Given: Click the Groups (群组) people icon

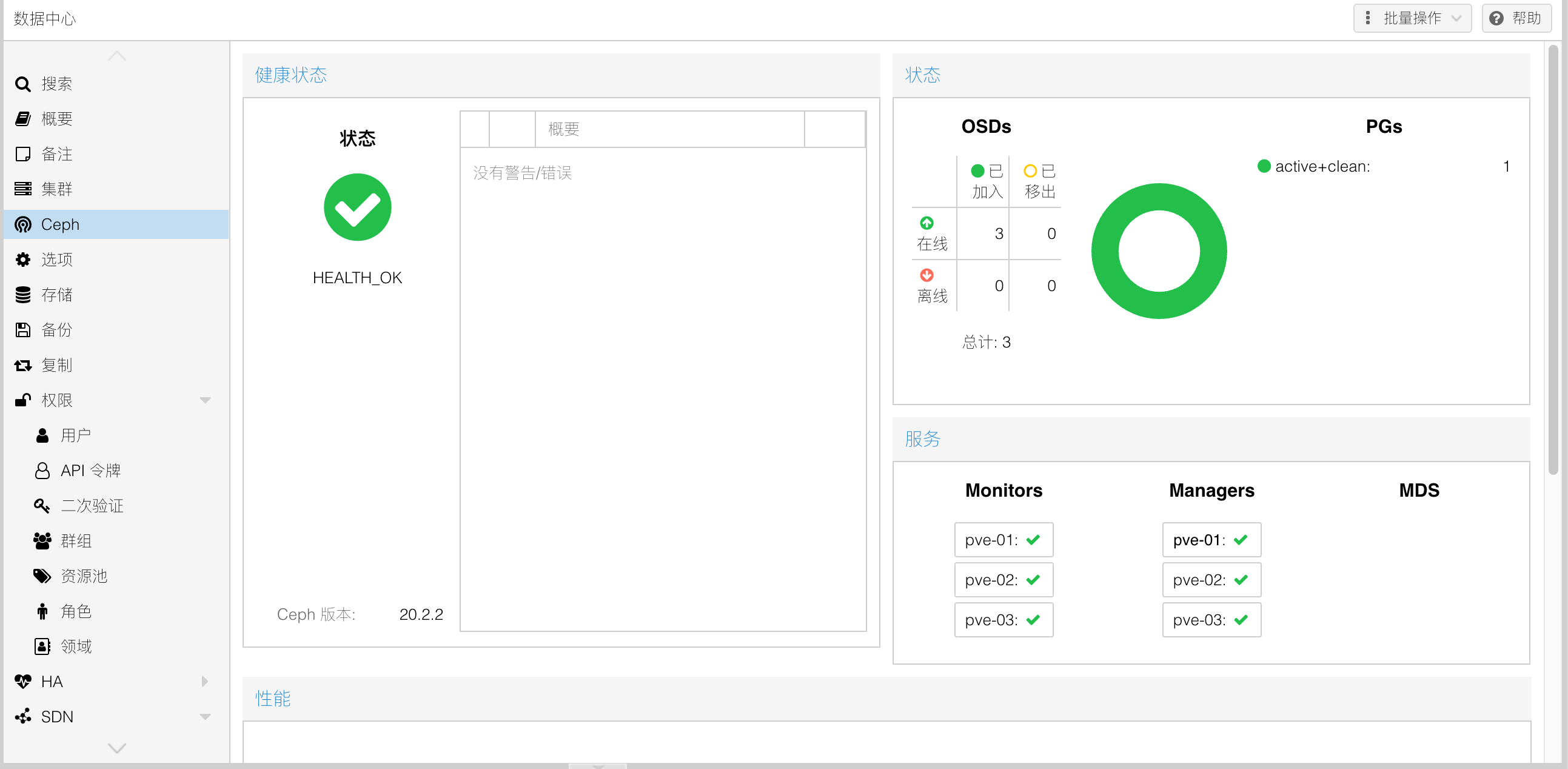Looking at the screenshot, I should pos(42,541).
